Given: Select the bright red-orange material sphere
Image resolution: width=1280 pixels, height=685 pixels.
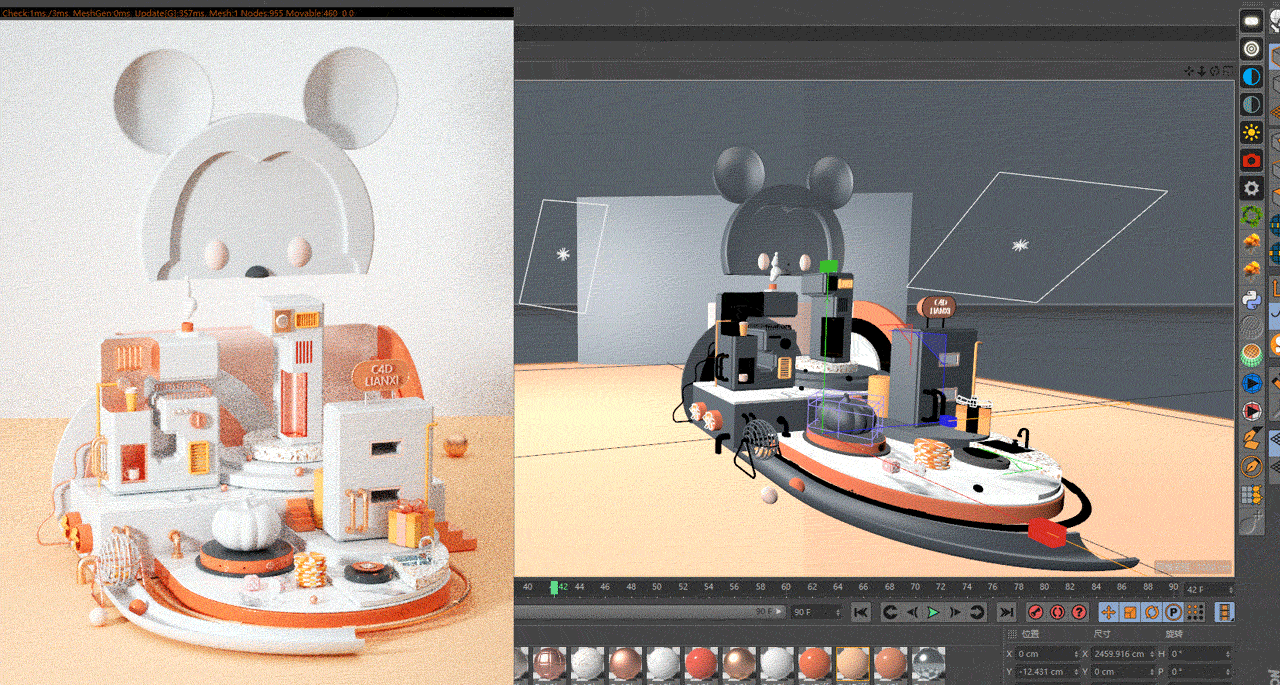Looking at the screenshot, I should point(700,664).
